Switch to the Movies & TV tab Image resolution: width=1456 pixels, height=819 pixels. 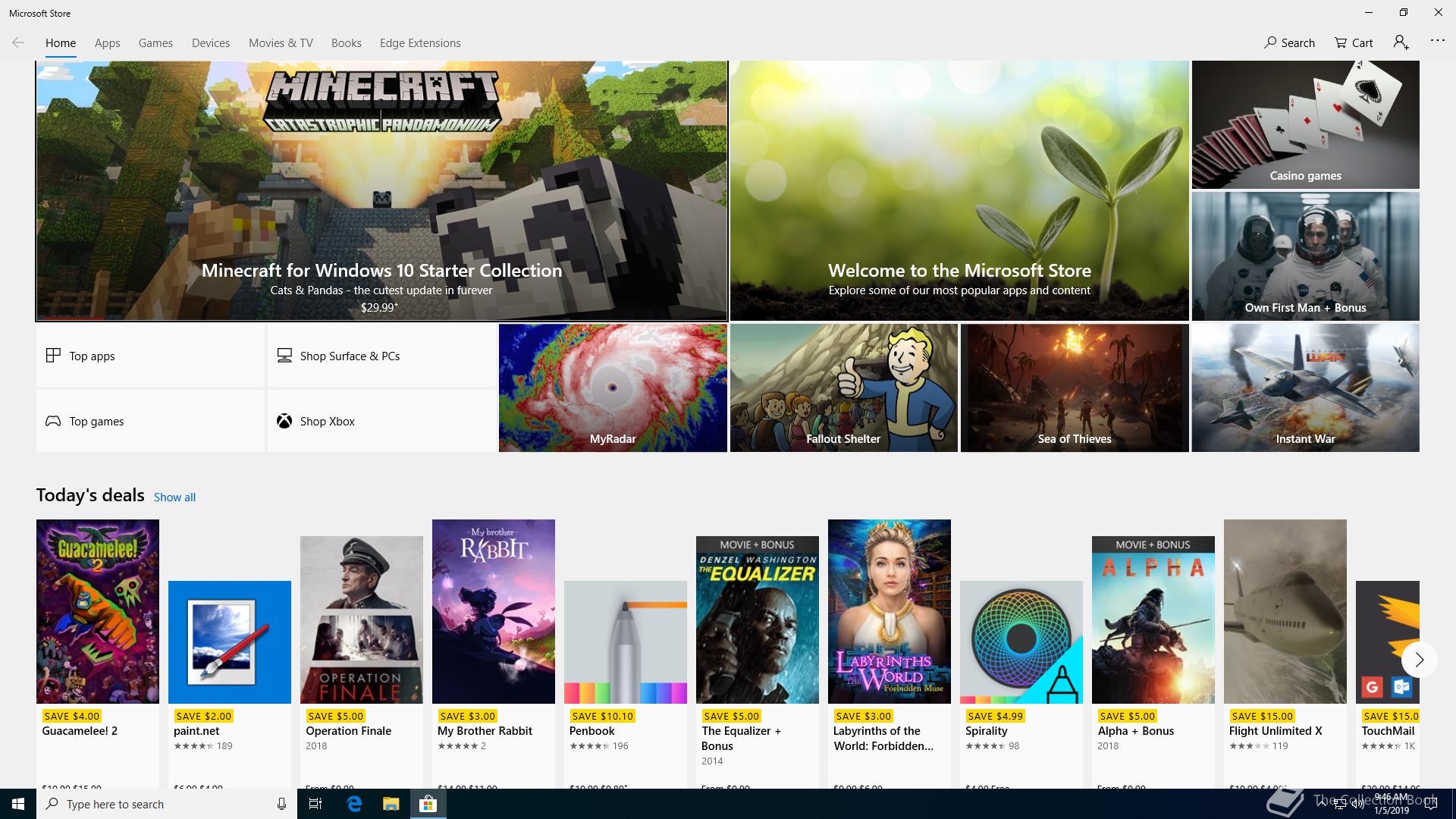click(x=281, y=43)
